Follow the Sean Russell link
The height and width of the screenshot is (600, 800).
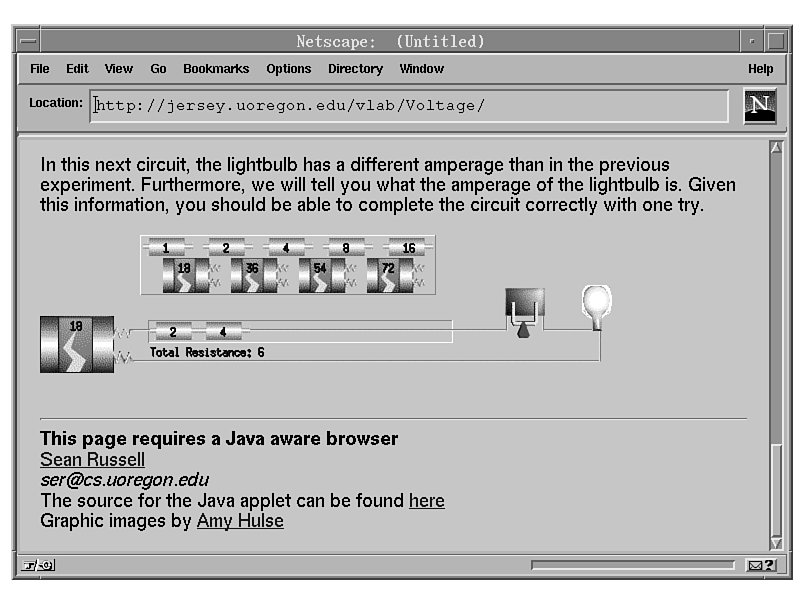click(92, 459)
